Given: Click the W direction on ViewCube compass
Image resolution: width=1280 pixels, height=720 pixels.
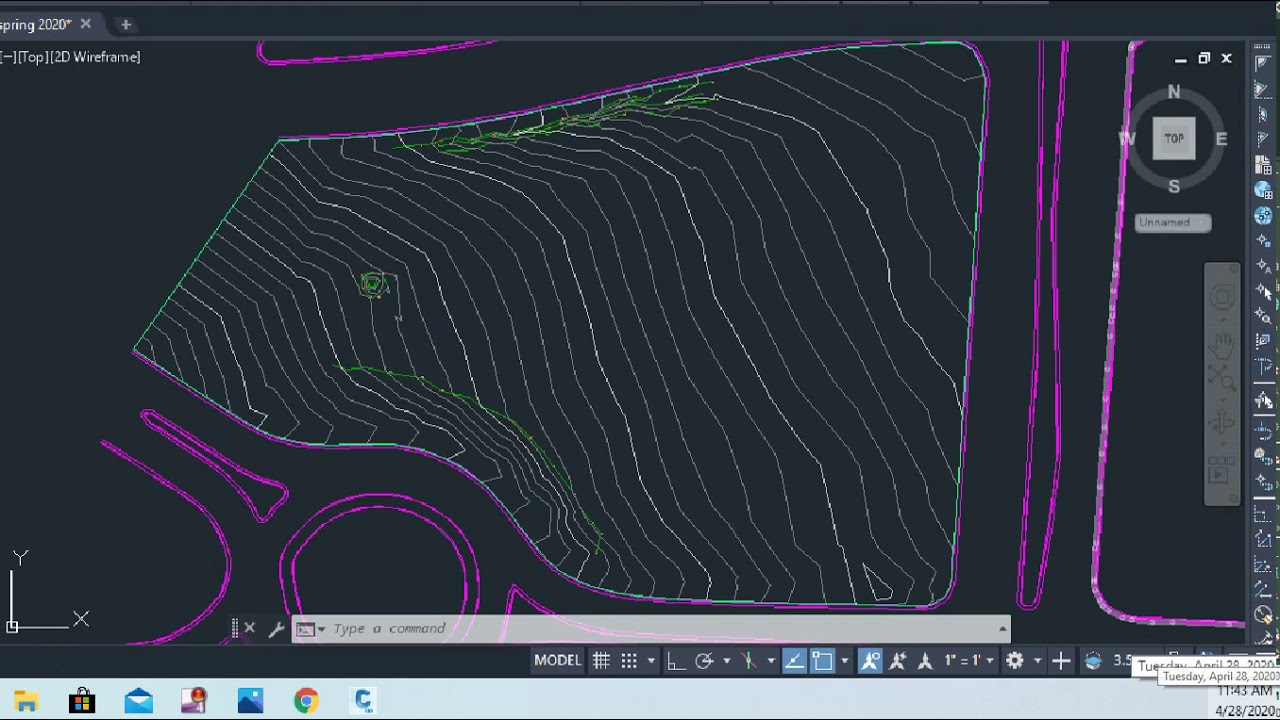Looking at the screenshot, I should tap(1127, 139).
